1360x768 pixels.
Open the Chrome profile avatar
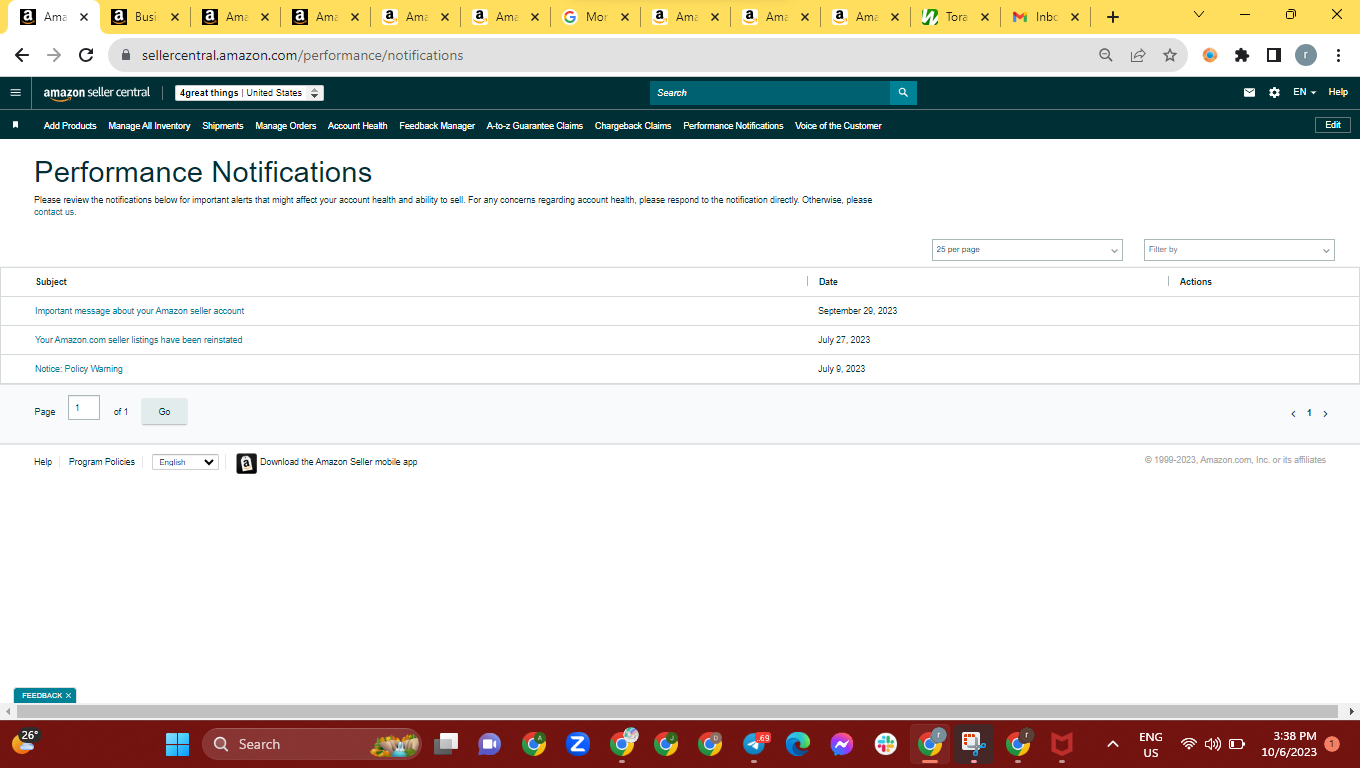point(1306,55)
